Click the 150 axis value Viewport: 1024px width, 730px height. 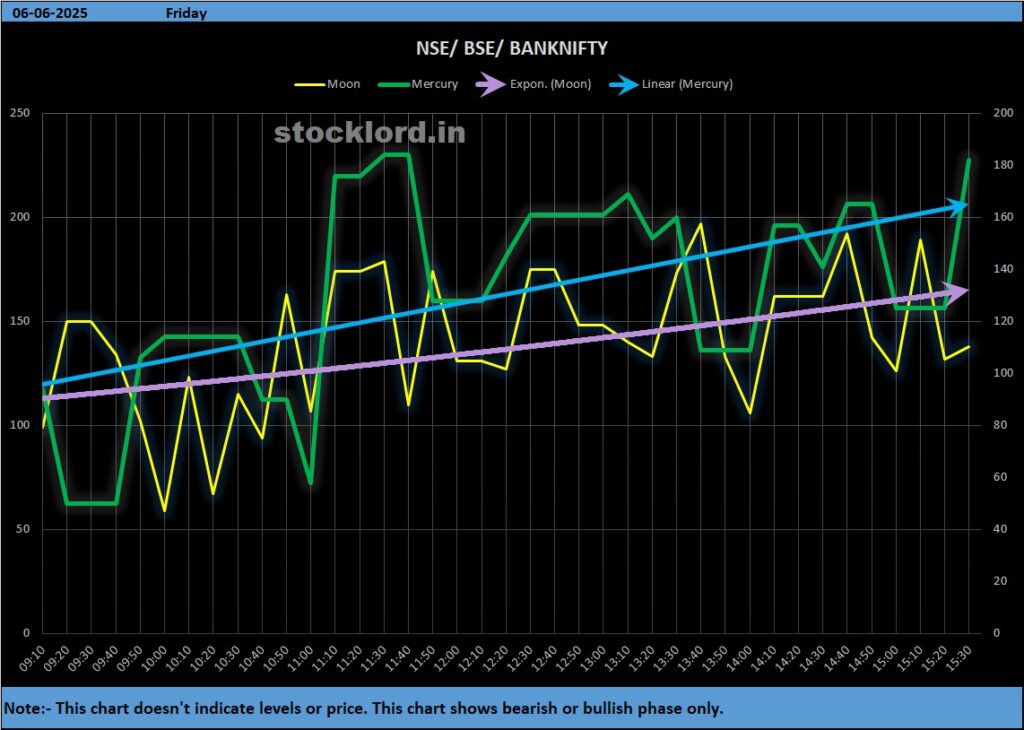21,321
